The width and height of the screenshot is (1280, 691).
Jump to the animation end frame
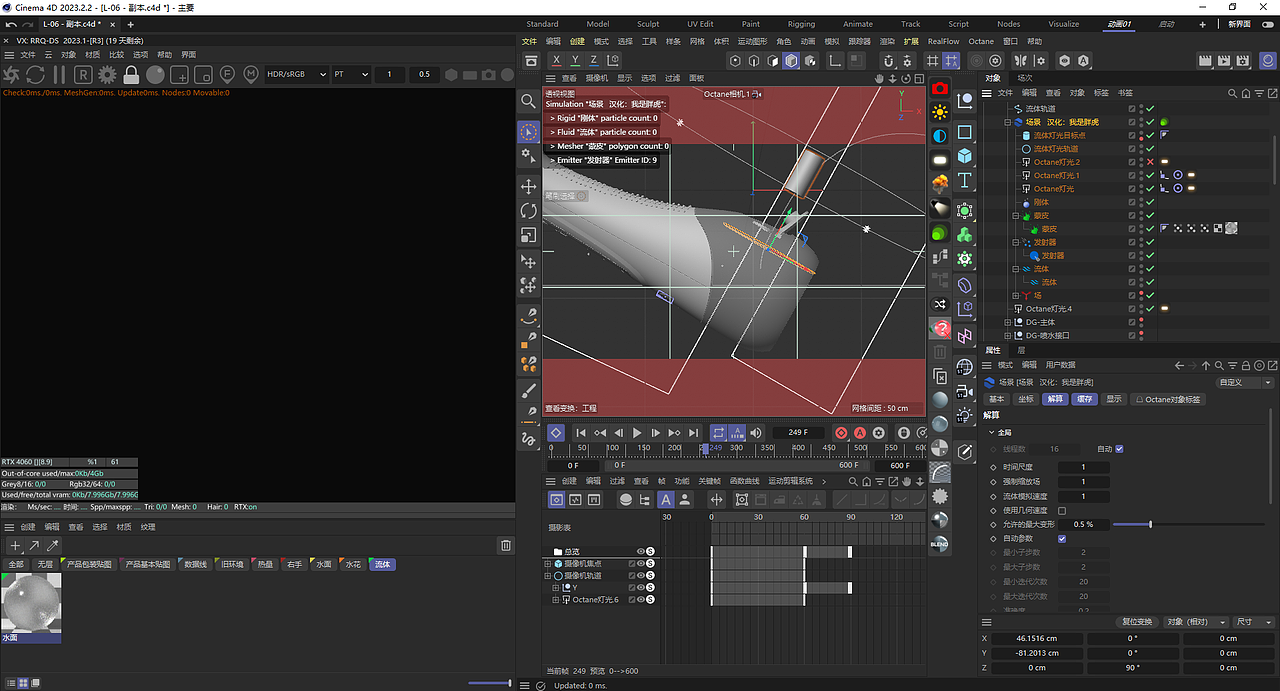click(693, 433)
